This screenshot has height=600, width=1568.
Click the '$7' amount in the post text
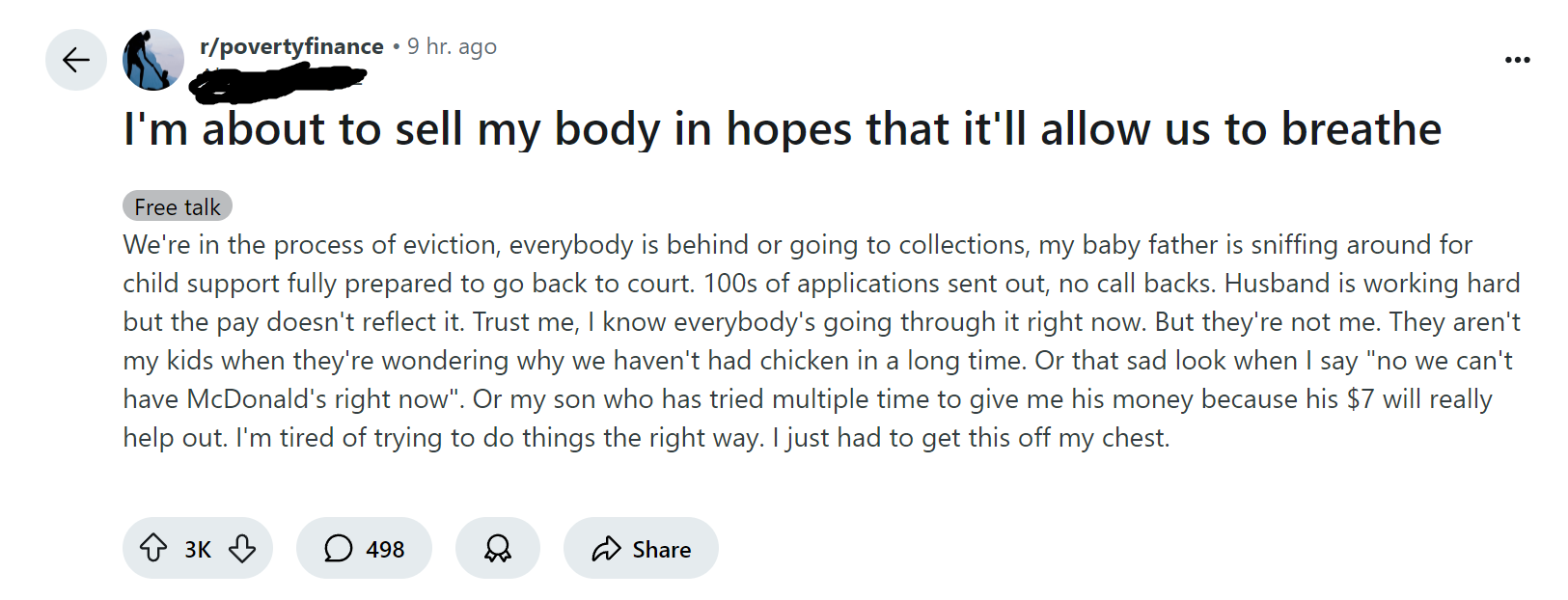[1361, 398]
